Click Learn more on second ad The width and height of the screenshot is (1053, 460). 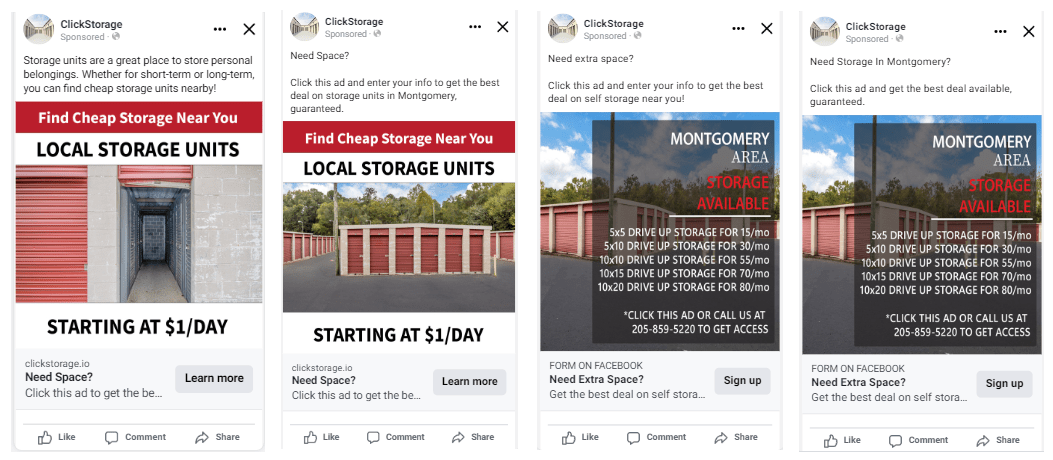coord(469,381)
